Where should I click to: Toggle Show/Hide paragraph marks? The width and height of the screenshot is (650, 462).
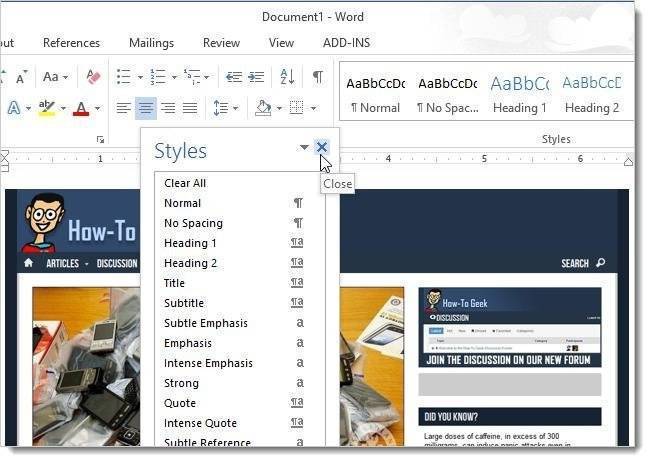click(x=317, y=77)
